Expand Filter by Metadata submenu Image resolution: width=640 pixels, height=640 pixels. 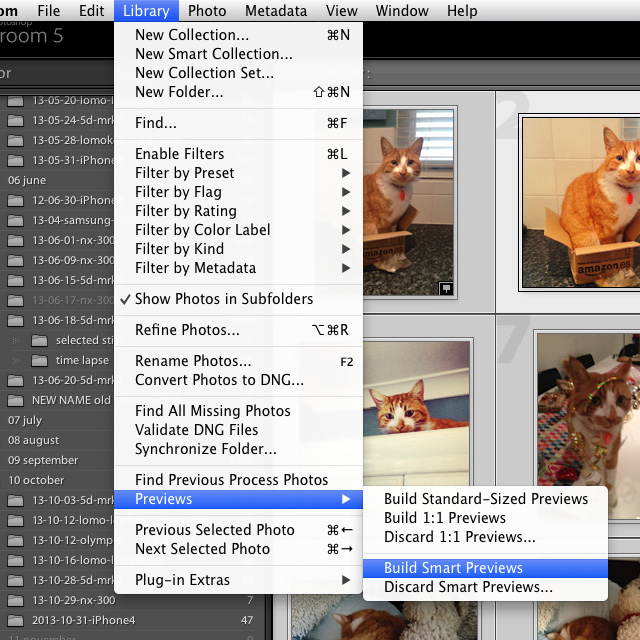[x=238, y=268]
